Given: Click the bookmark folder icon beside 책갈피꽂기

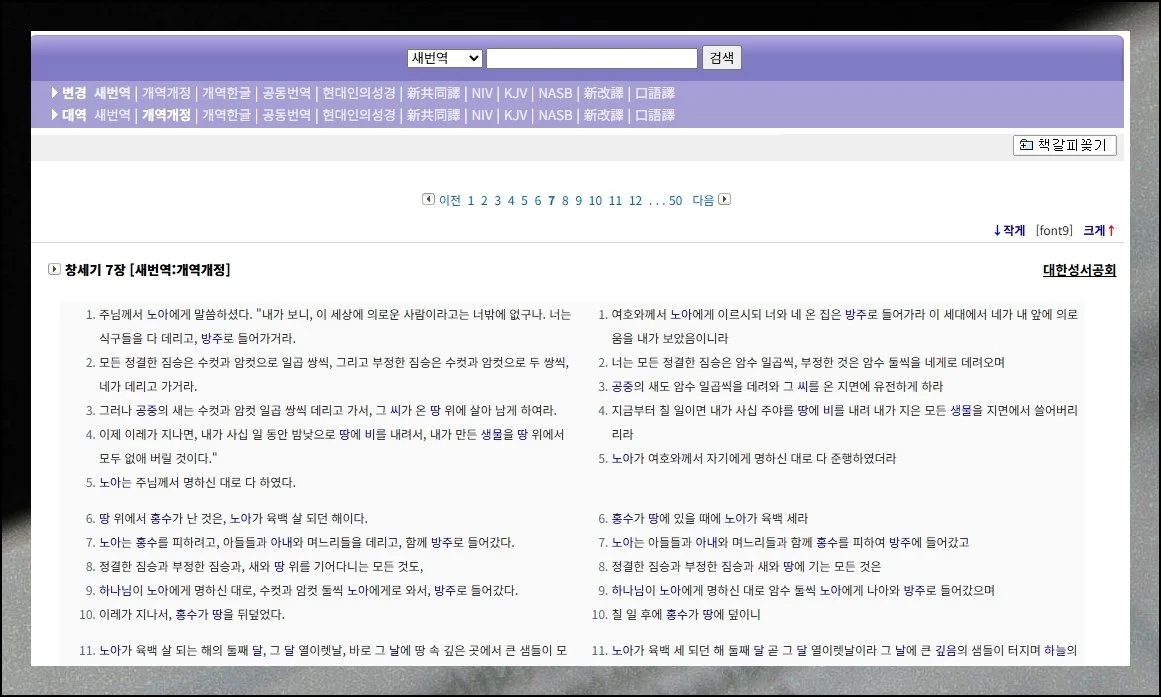Looking at the screenshot, I should coord(1026,145).
